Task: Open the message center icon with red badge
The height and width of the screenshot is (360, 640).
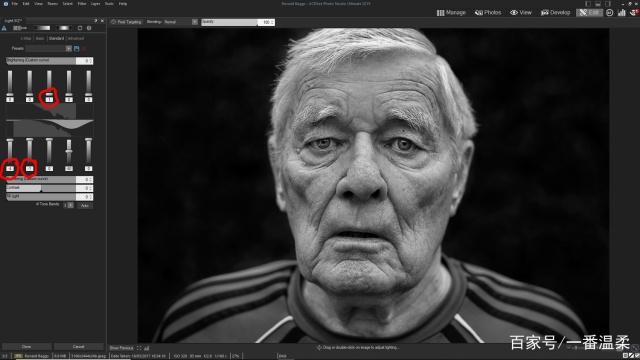Action: click(x=634, y=13)
